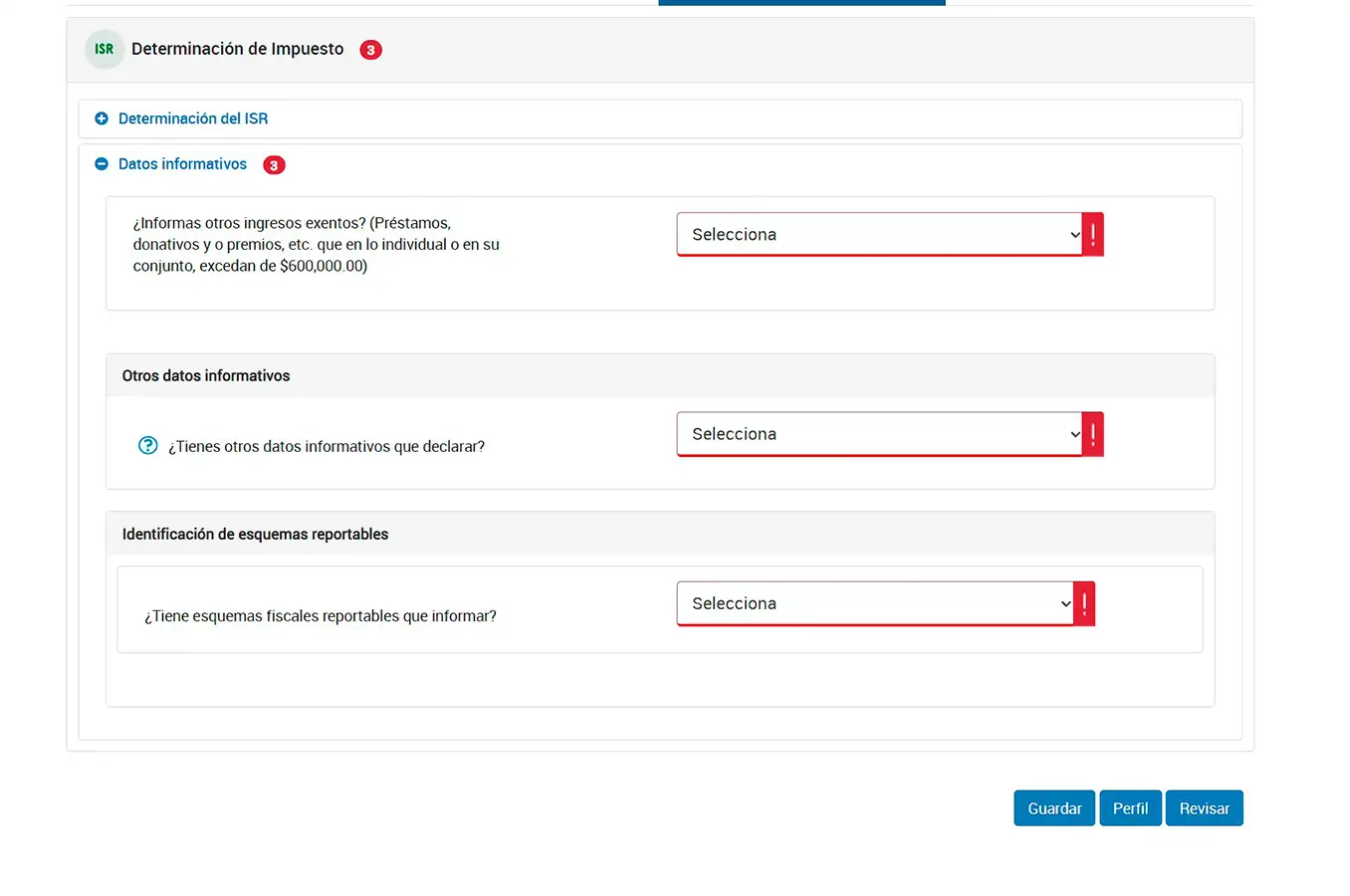
Task: Click the error exclamation for ingresos exentos field
Action: [x=1093, y=235]
